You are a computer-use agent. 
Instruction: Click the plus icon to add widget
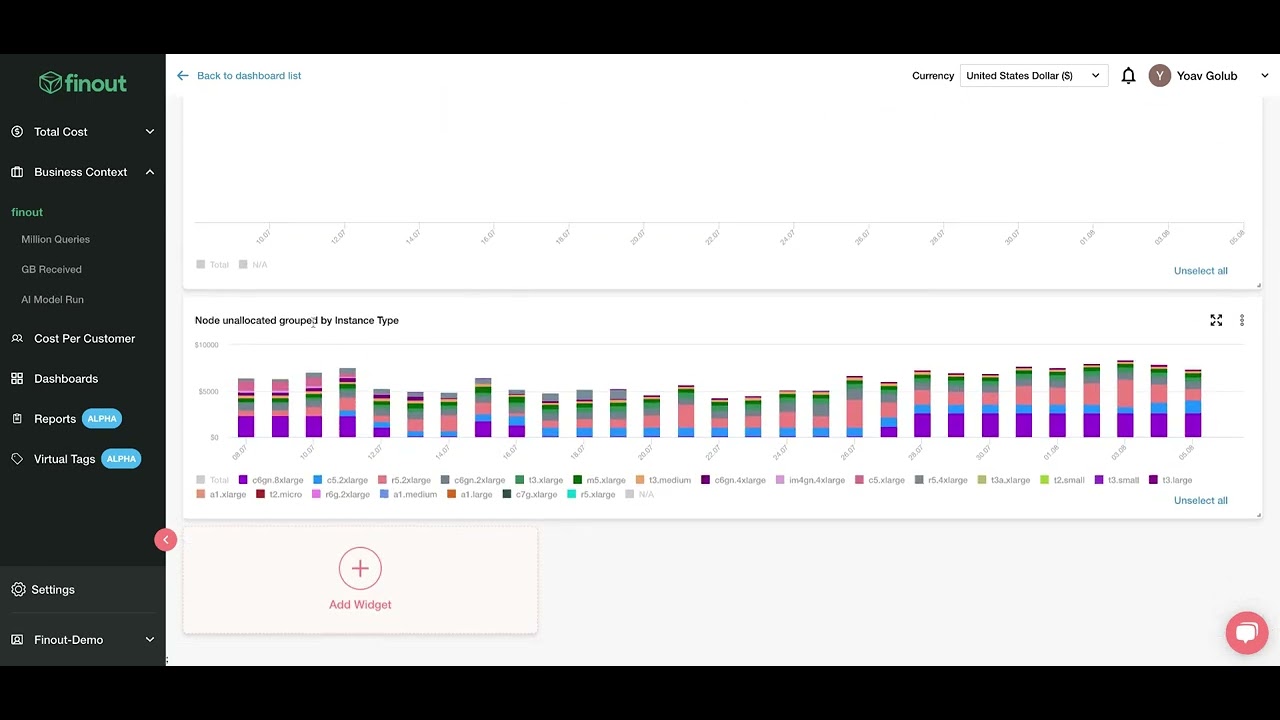click(360, 568)
